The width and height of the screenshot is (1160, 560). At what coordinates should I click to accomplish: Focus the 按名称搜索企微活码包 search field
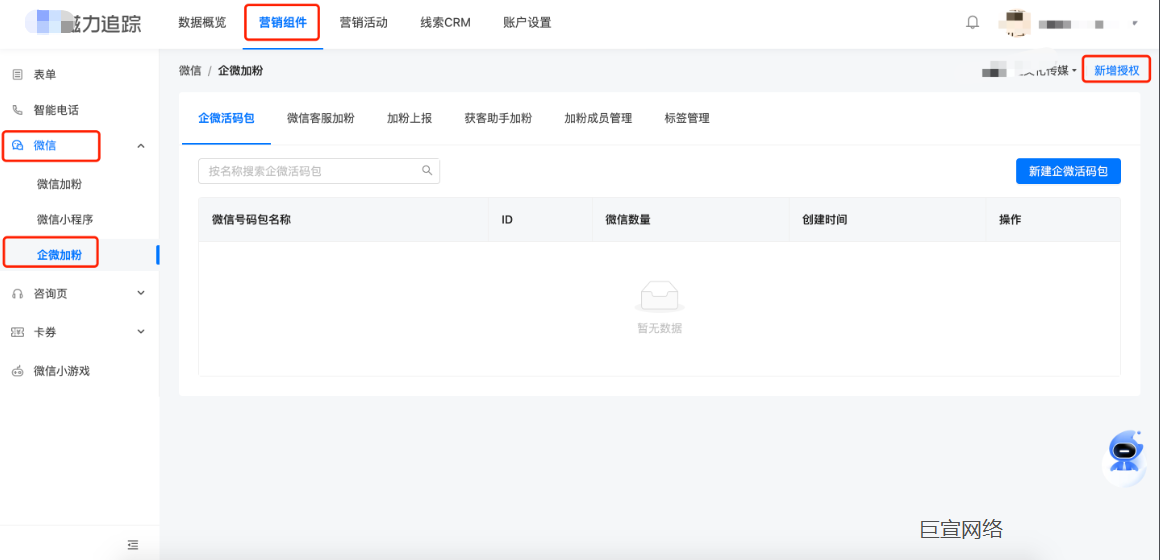(x=319, y=171)
